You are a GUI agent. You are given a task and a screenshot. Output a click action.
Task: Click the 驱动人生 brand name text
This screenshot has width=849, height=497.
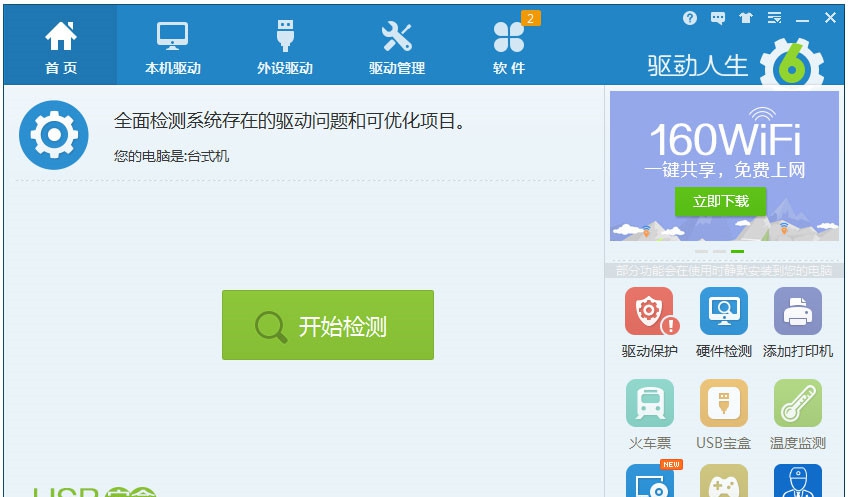697,66
